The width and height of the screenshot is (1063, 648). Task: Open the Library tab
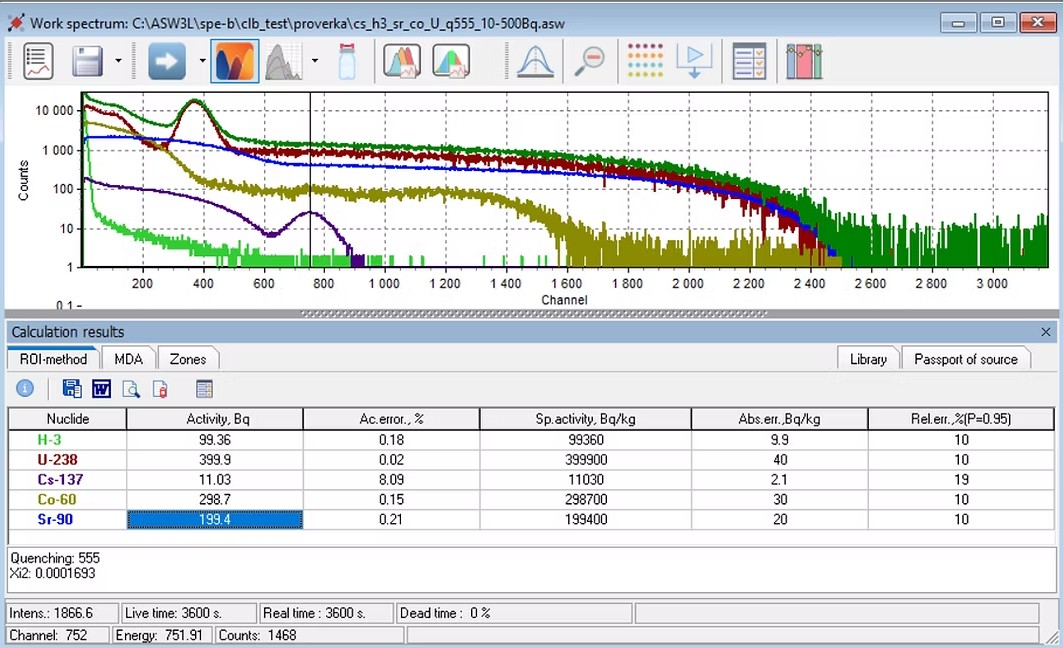tap(867, 359)
